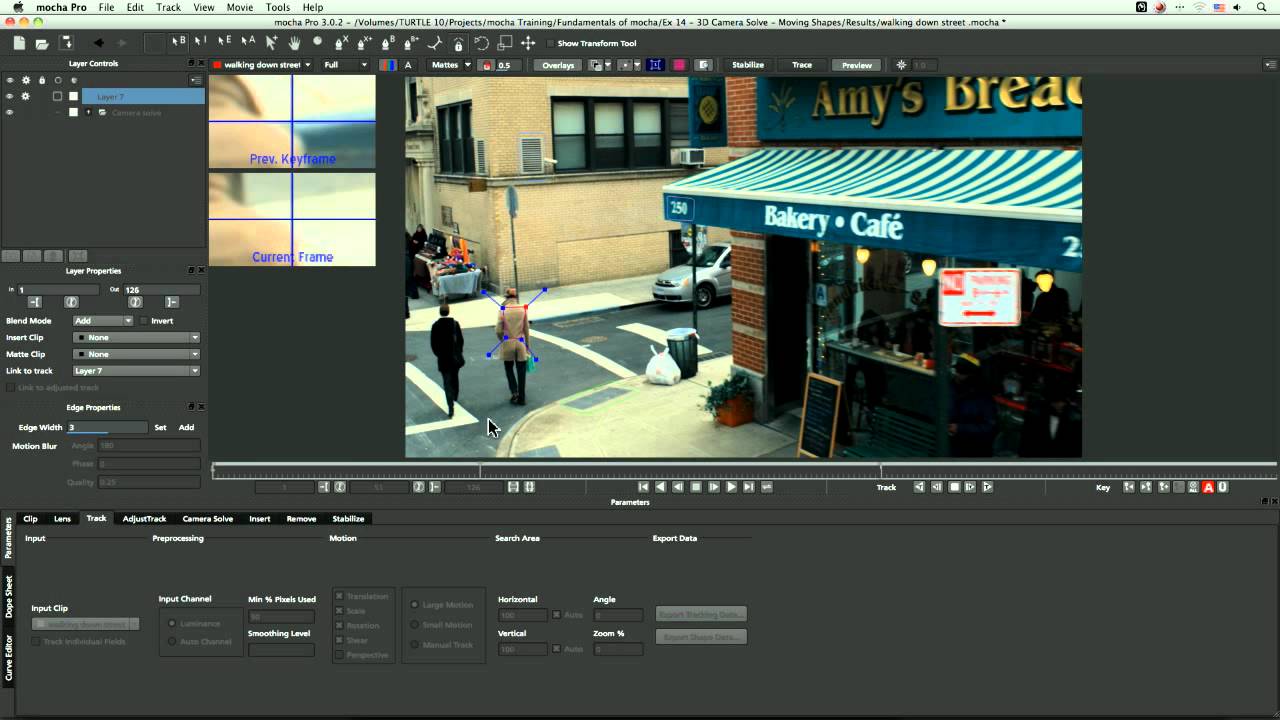Click the Edge Width input field

tap(107, 427)
